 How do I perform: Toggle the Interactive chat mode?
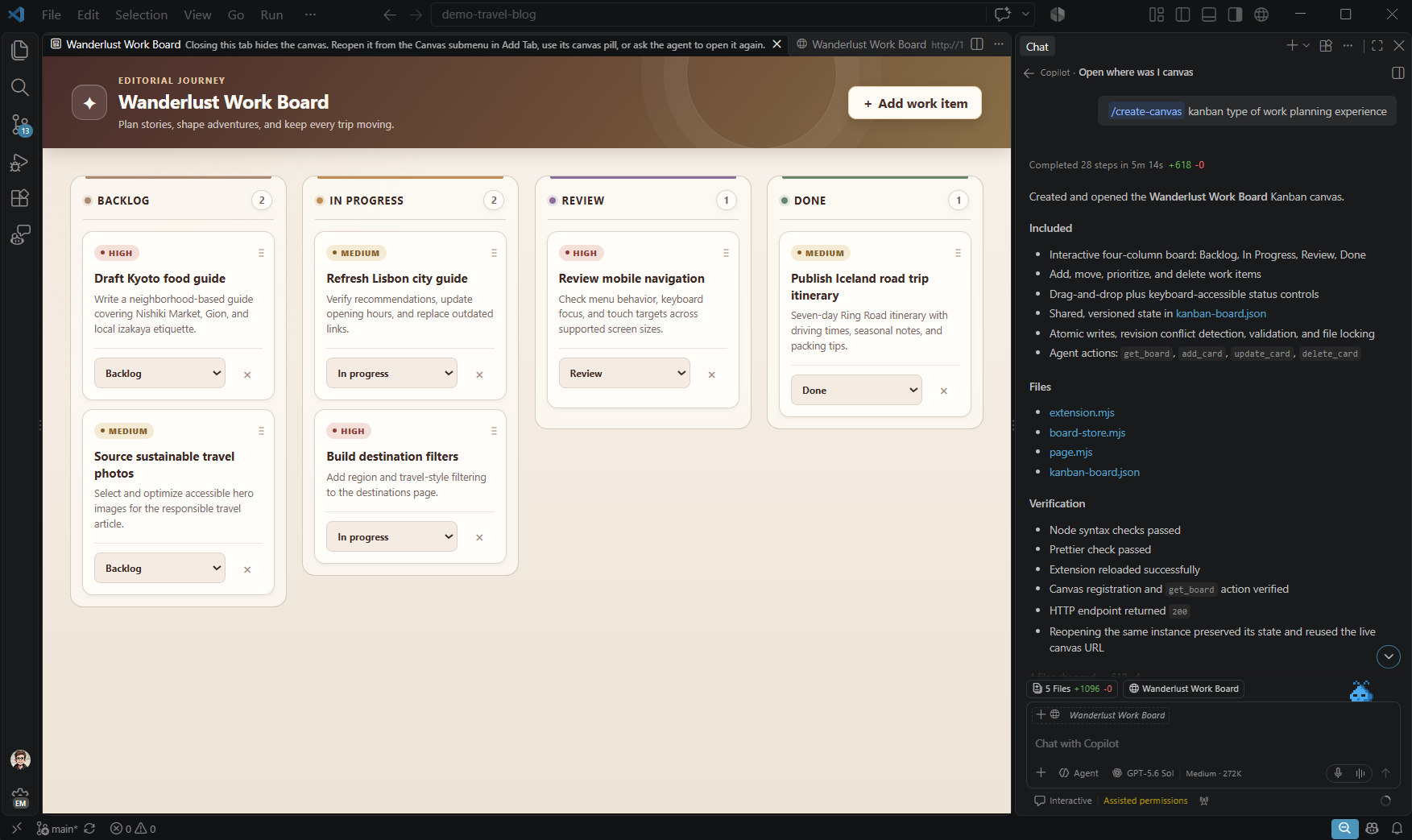pos(1063,801)
